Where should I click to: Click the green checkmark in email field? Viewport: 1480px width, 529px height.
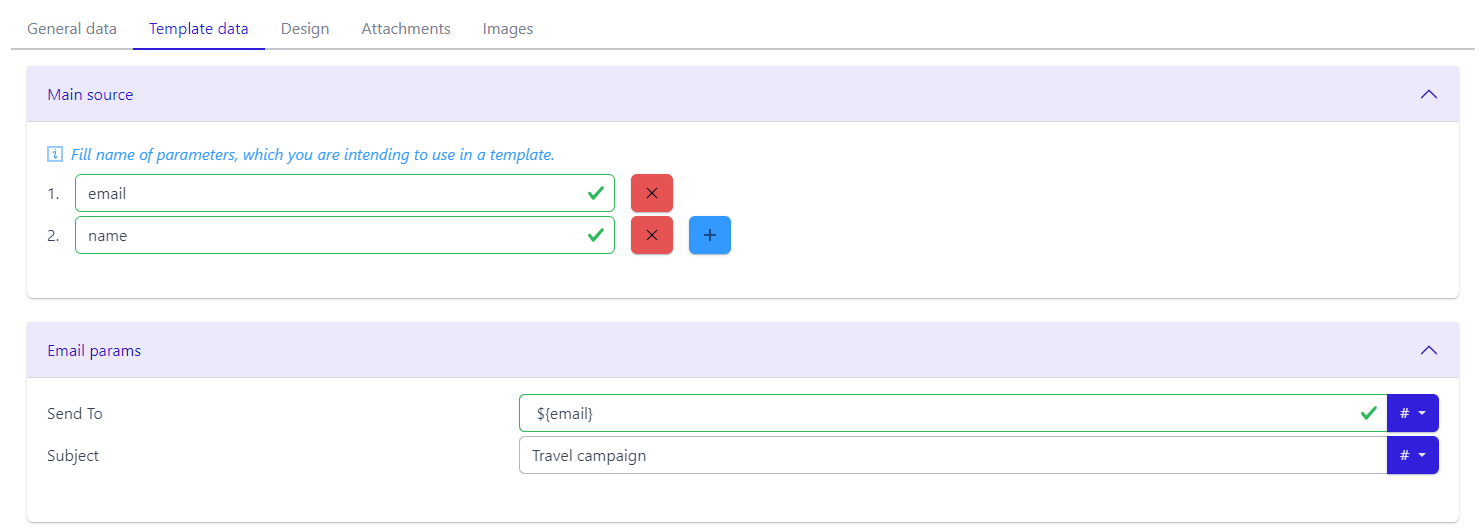(596, 193)
